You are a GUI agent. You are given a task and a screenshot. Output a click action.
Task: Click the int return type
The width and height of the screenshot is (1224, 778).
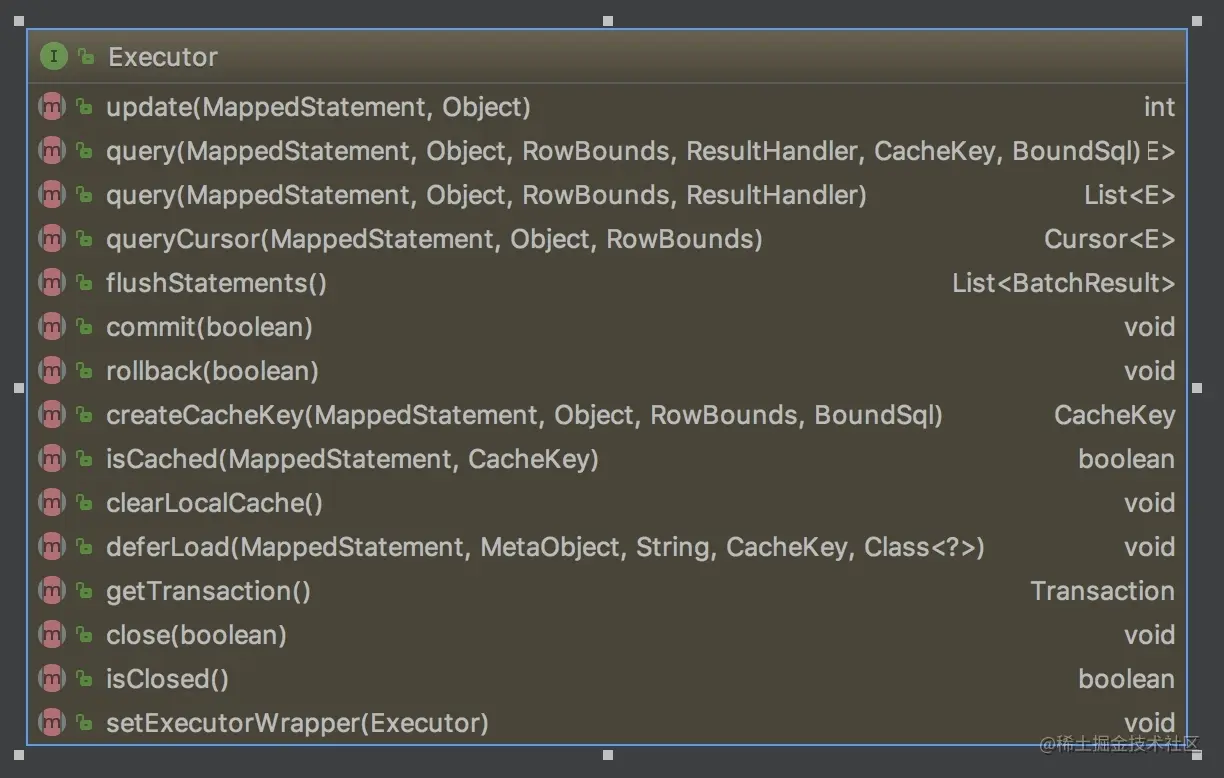pyautogui.click(x=1160, y=107)
